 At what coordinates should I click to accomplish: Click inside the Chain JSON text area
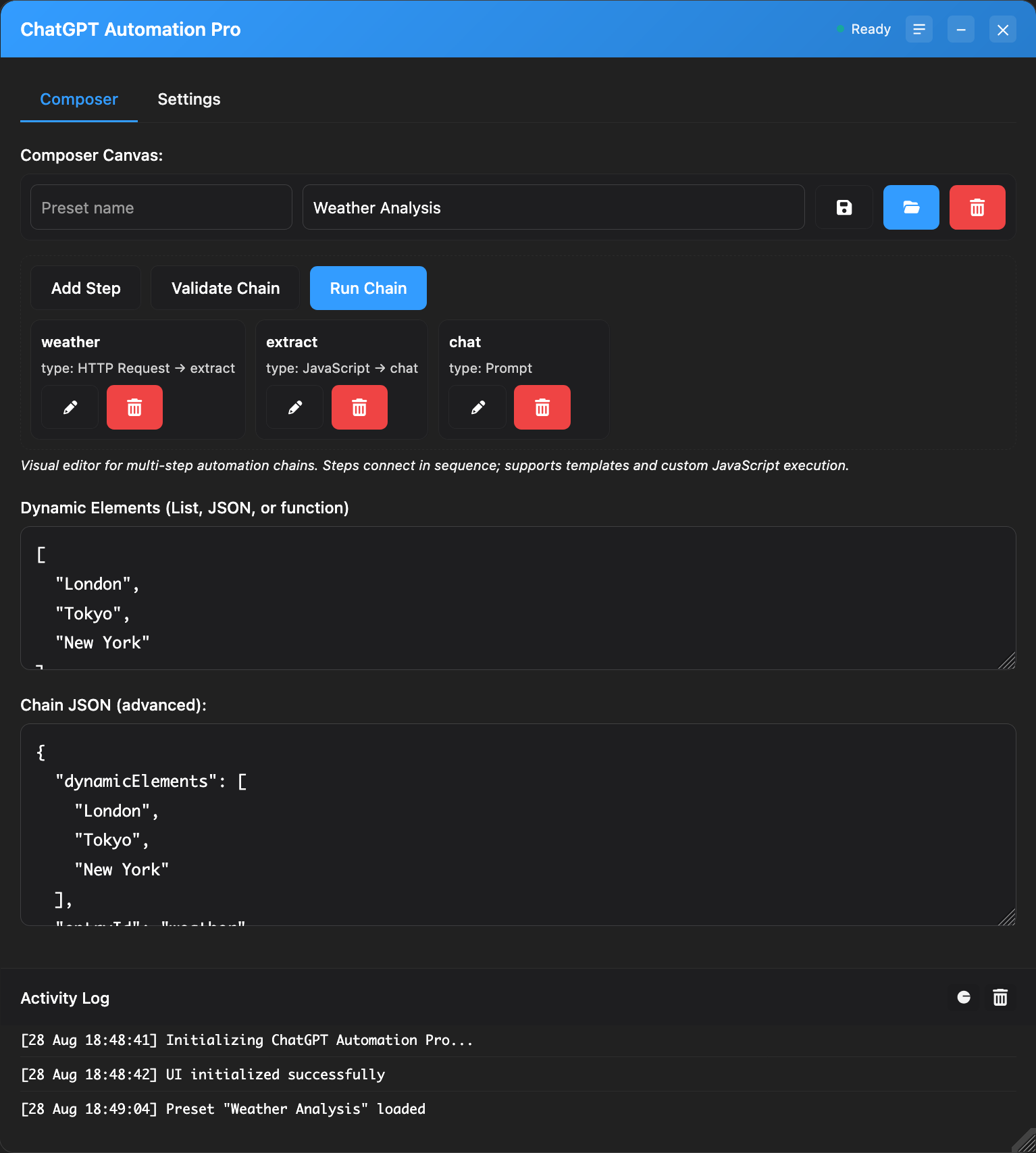518,825
